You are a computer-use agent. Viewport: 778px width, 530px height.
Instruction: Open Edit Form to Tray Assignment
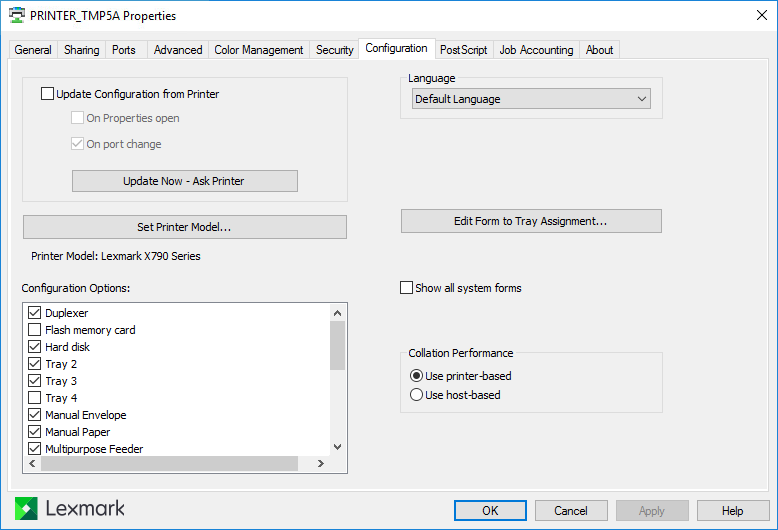click(531, 221)
